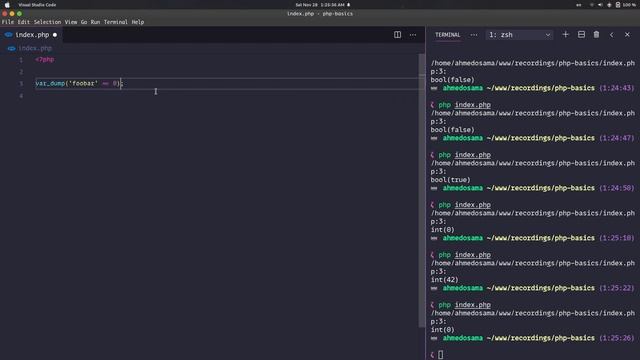Open the Edit menu
The height and width of the screenshot is (360, 640).
click(x=24, y=22)
